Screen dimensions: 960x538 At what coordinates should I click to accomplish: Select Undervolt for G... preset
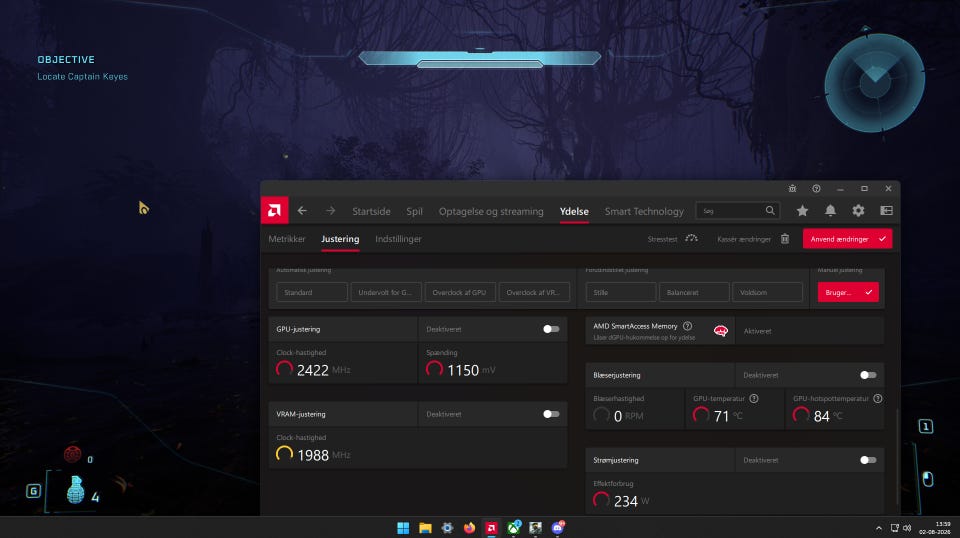pos(386,293)
